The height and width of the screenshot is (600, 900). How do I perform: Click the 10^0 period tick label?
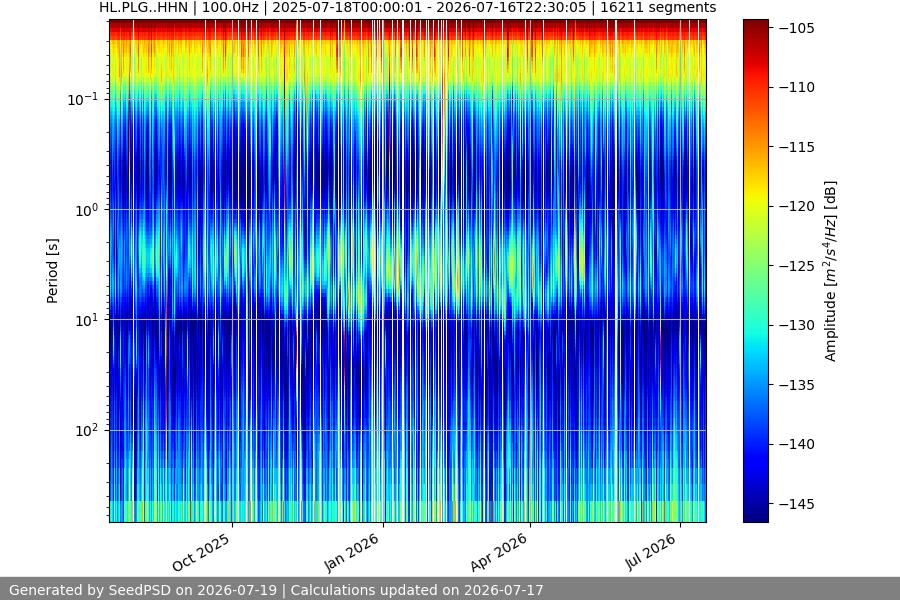(87, 210)
